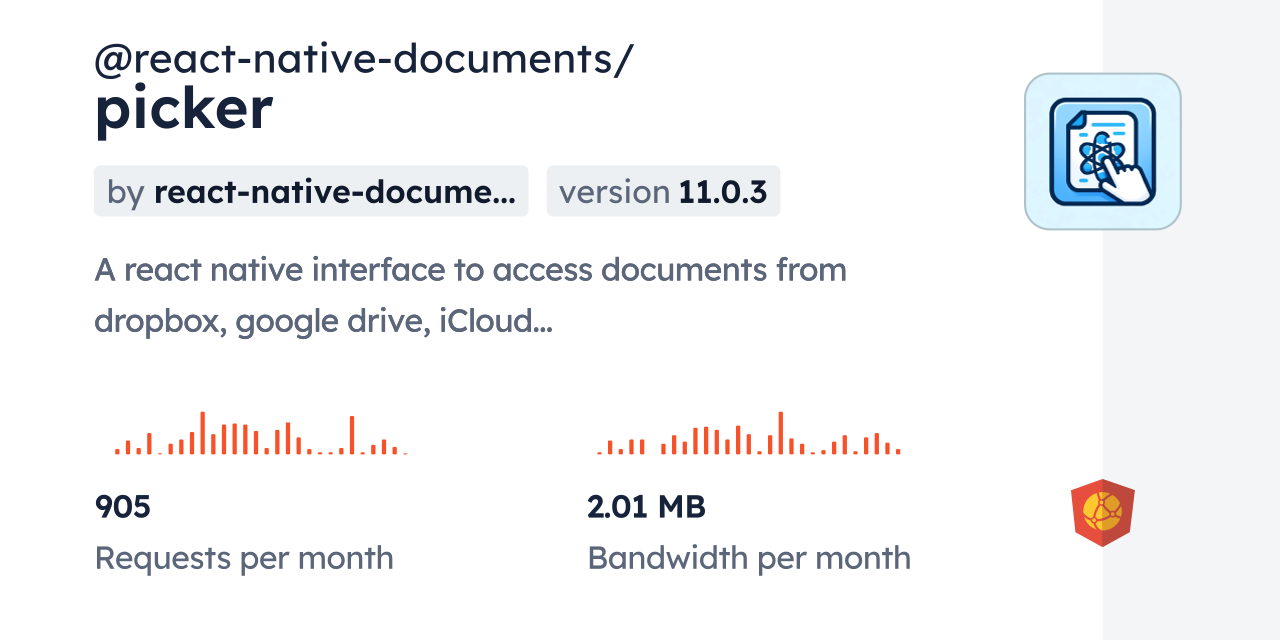Click the version 11.0.3 badge
The image size is (1280, 640).
tap(663, 191)
